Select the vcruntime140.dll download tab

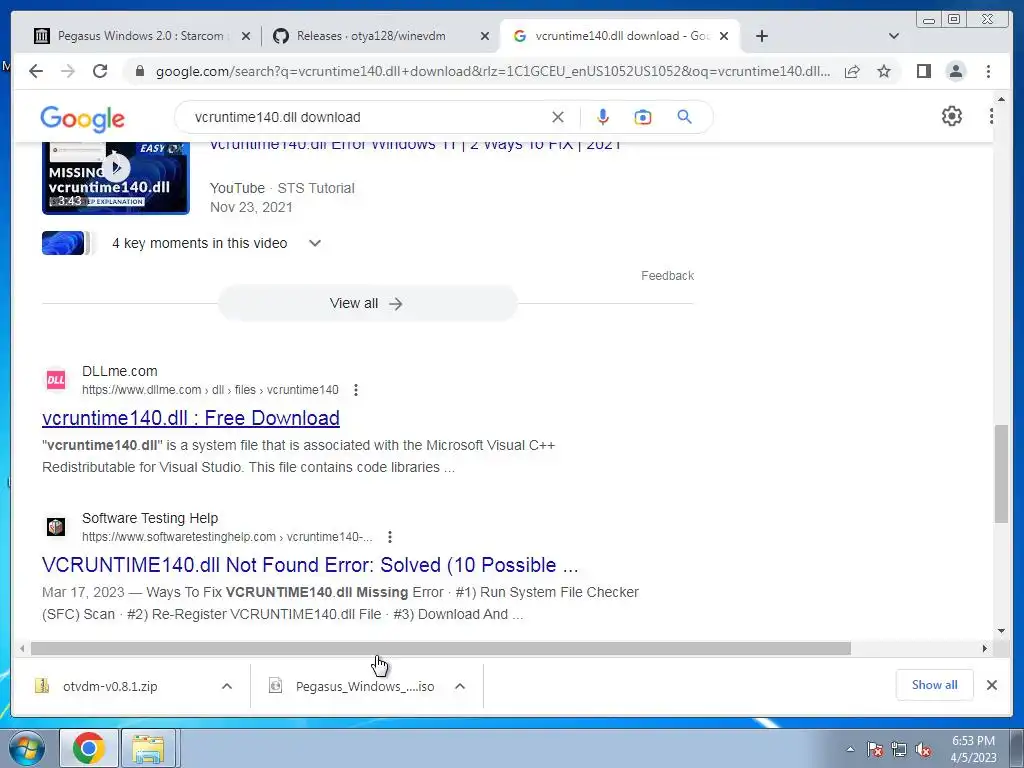pos(619,36)
